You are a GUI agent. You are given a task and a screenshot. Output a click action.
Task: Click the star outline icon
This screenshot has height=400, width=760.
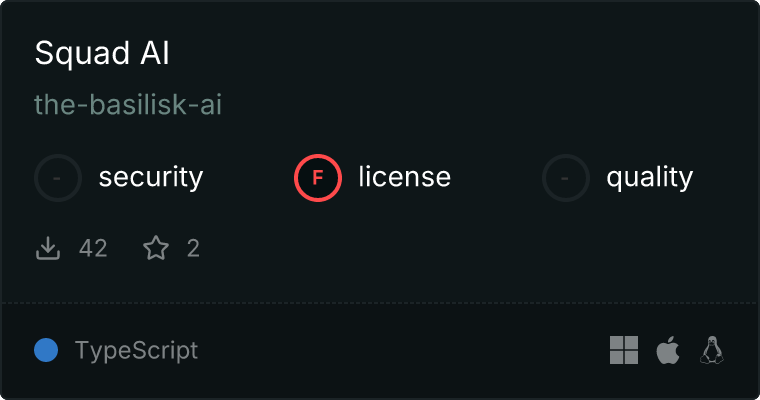tap(156, 248)
